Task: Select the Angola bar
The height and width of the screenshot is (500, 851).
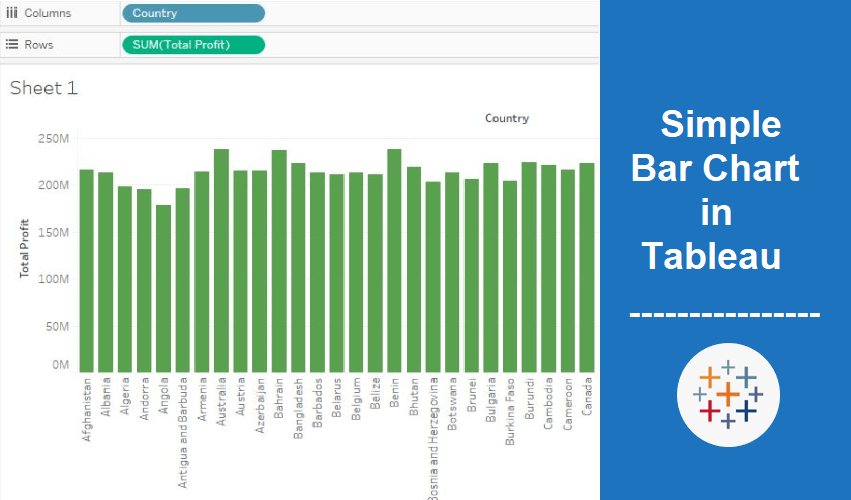Action: (163, 289)
